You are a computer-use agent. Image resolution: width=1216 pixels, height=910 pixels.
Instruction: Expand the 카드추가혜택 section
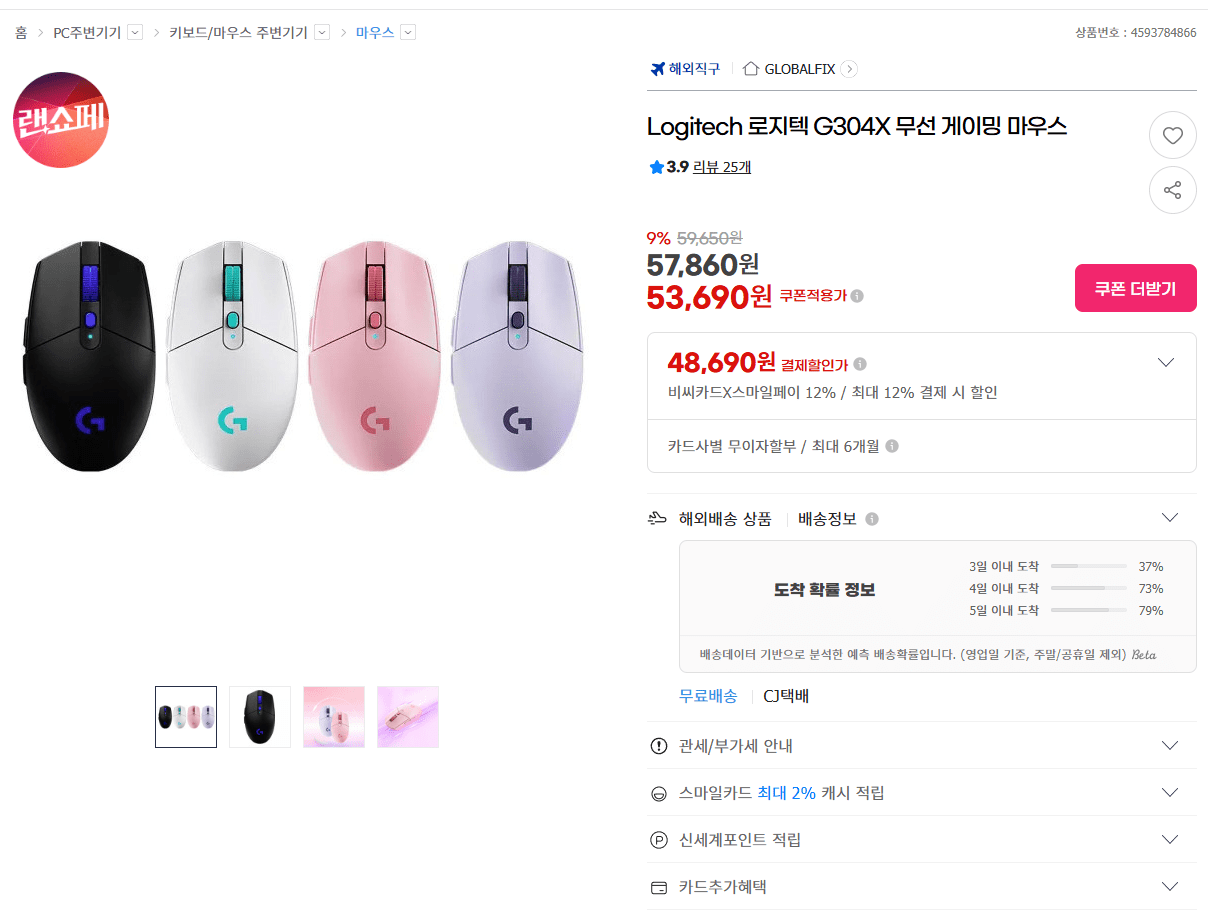pyautogui.click(x=1169, y=885)
